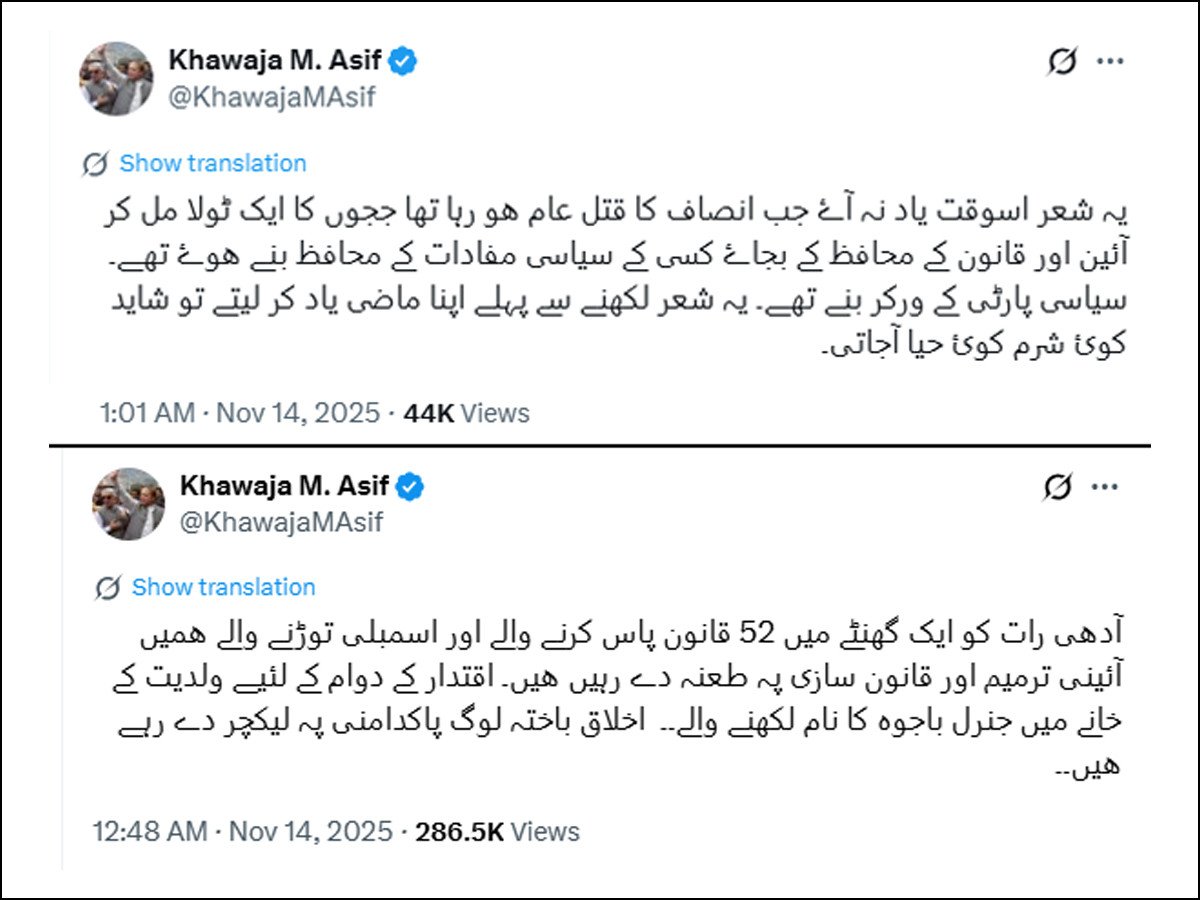Click the Khawaja M. Asif name, 1:01 AM tweet
The image size is (1200, 900).
pyautogui.click(x=274, y=61)
